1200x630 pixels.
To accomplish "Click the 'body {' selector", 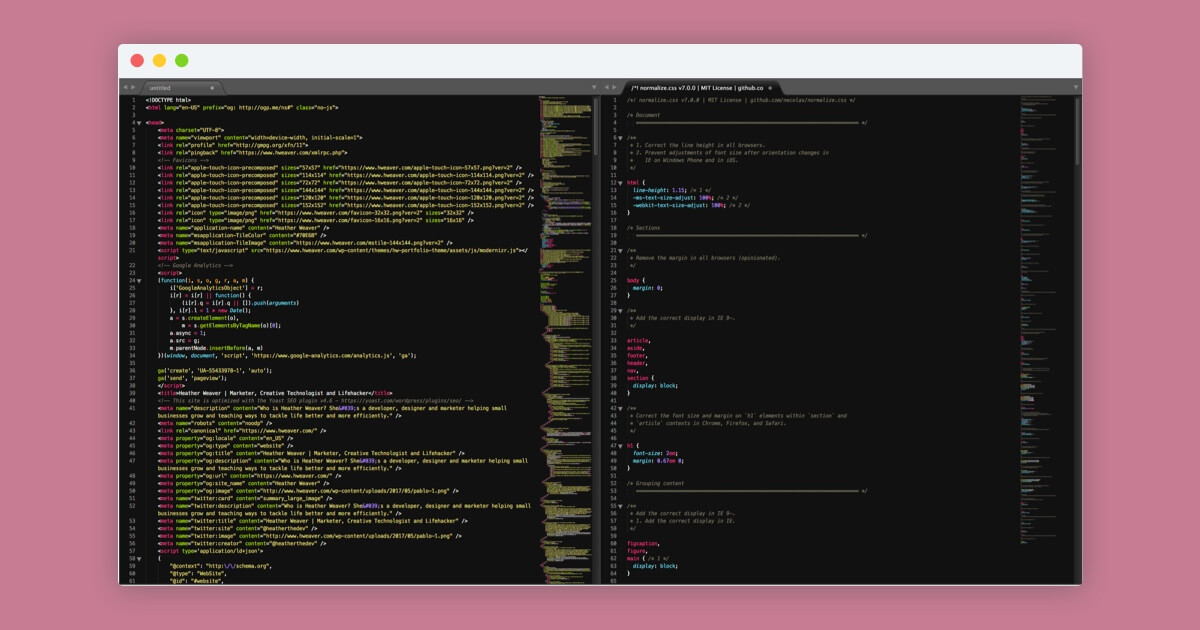I will [635, 280].
